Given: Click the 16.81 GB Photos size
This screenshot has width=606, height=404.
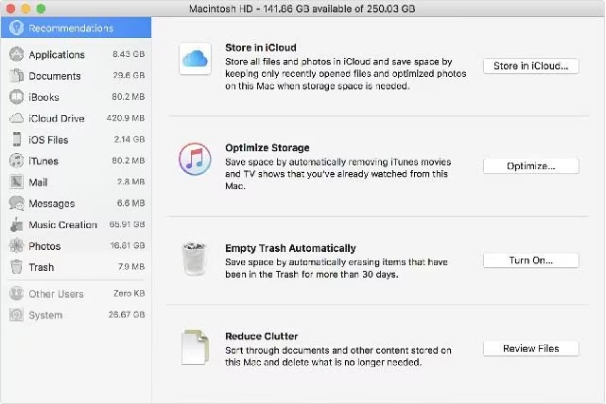Looking at the screenshot, I should [128, 245].
